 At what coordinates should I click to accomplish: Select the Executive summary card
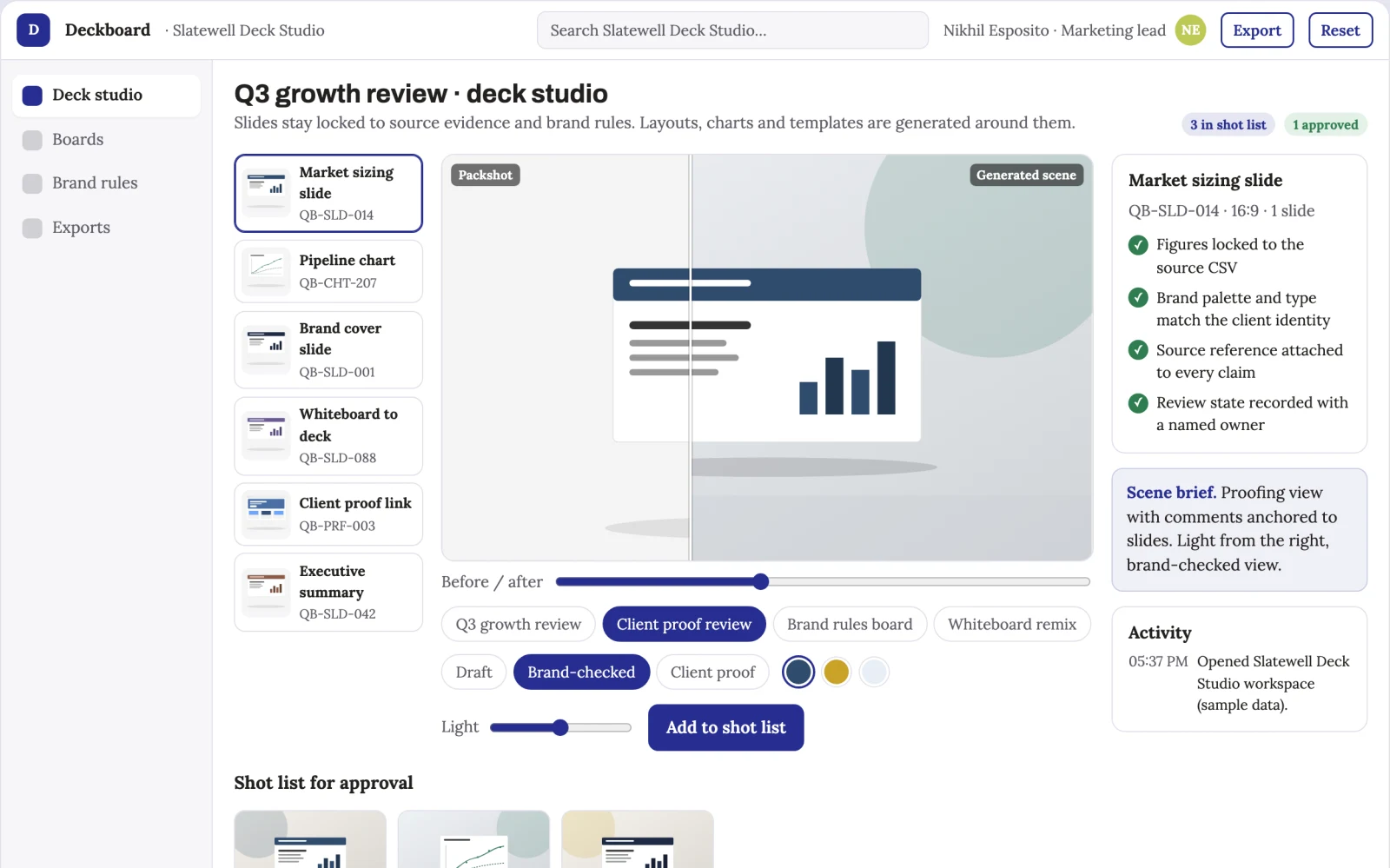(x=328, y=592)
